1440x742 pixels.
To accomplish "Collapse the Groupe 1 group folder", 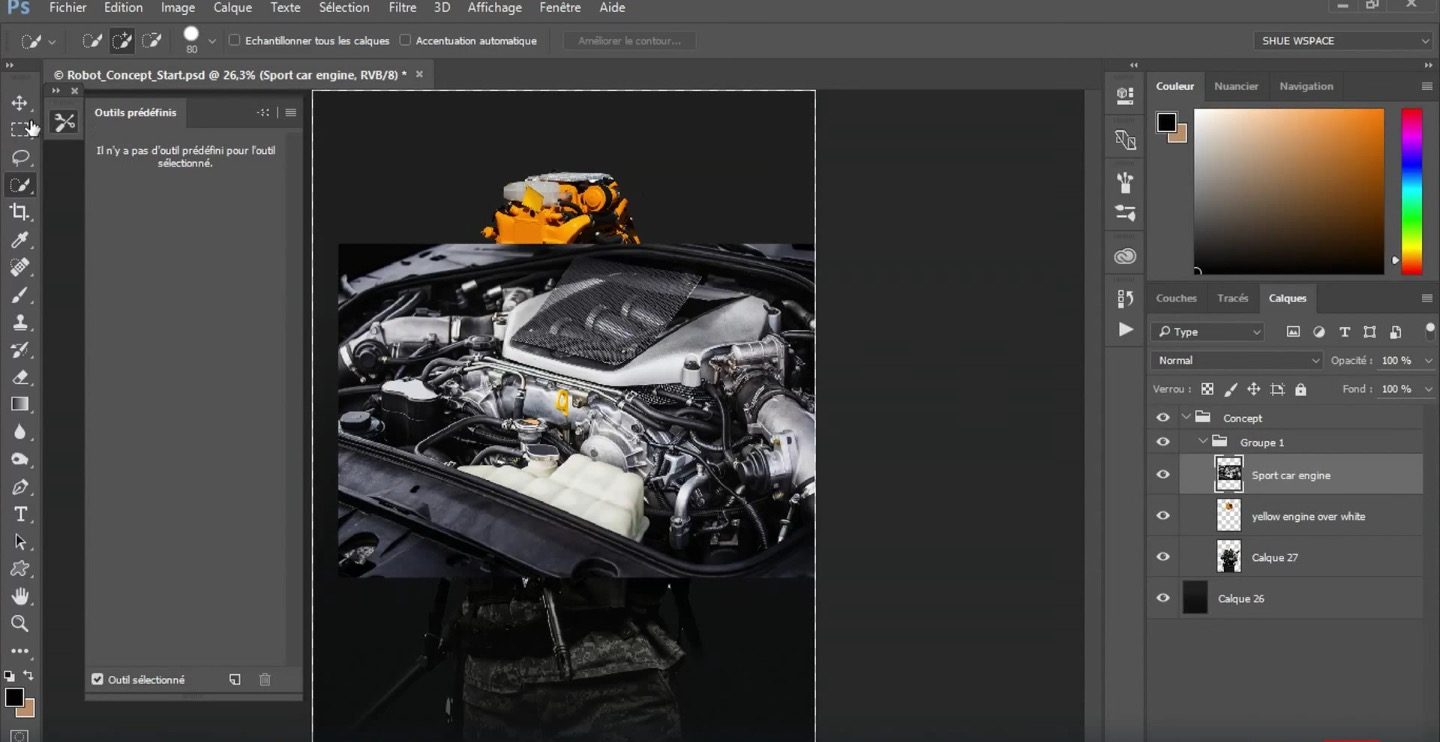I will pos(1203,442).
